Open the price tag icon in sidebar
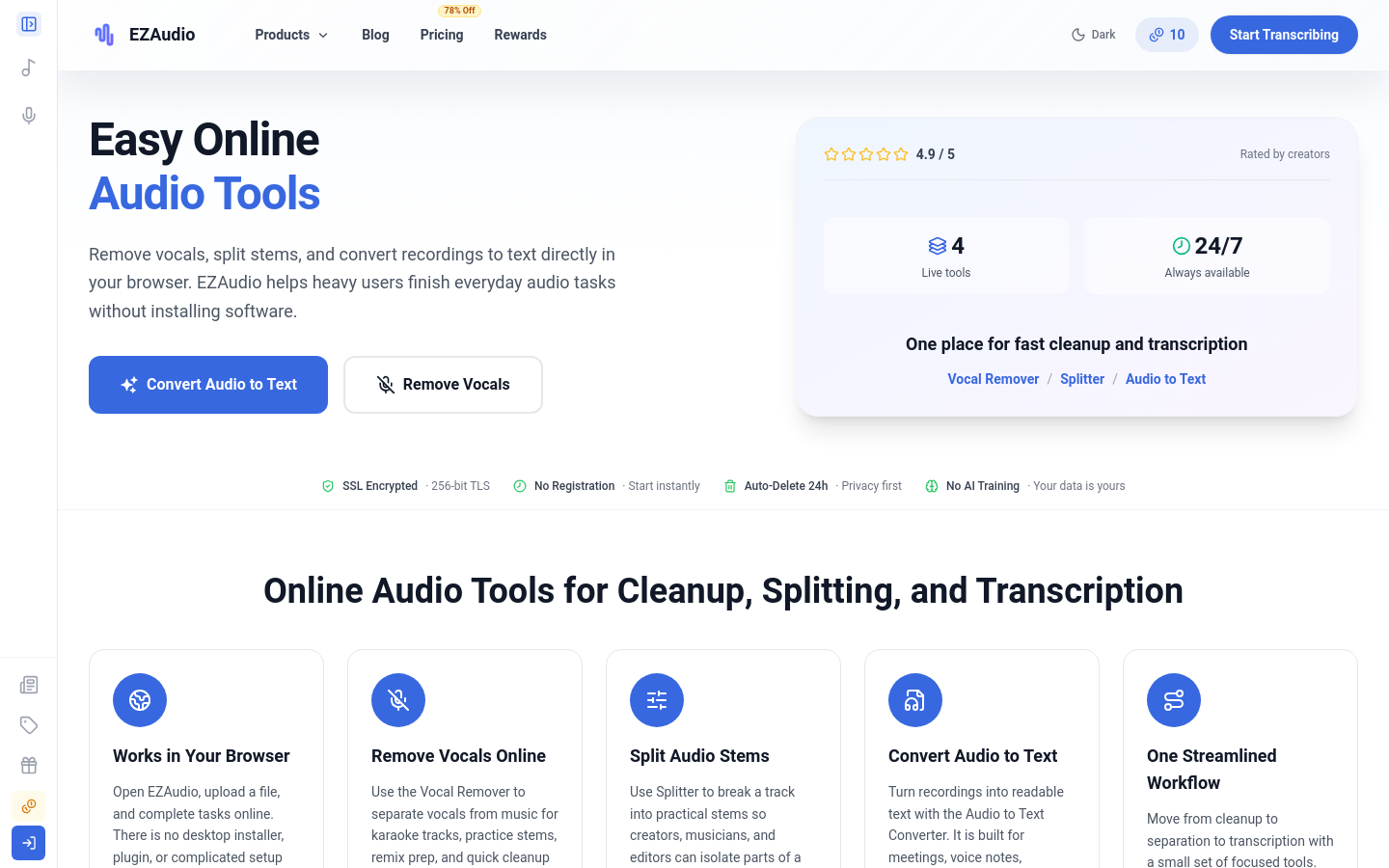This screenshot has width=1389, height=868. click(x=29, y=725)
